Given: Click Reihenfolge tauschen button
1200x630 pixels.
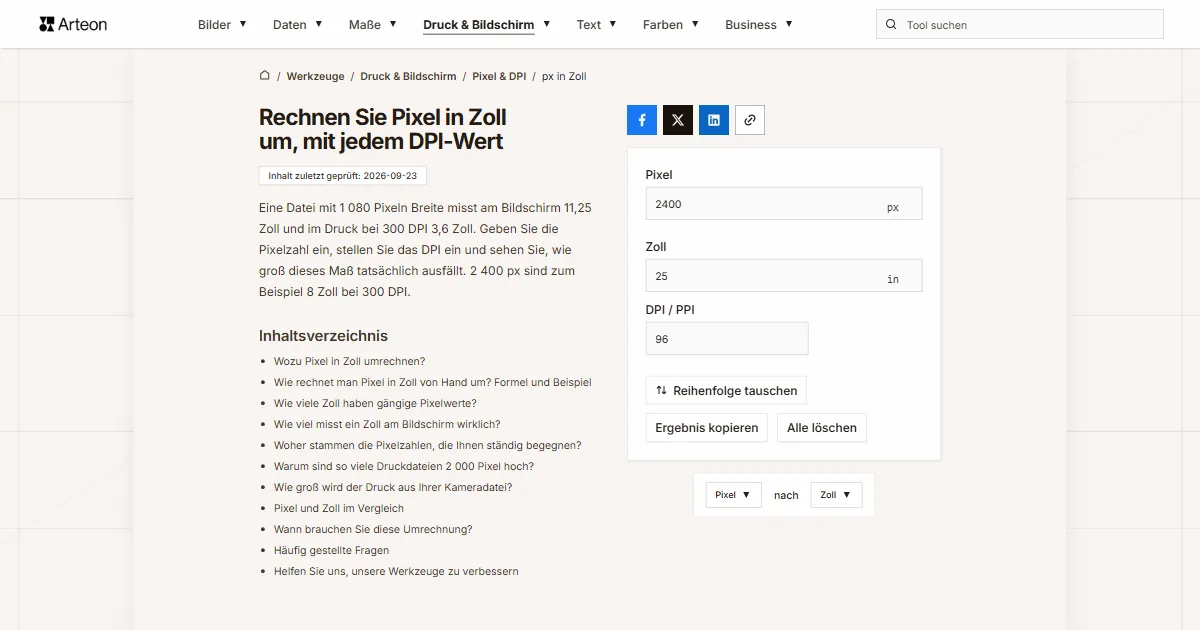Looking at the screenshot, I should tap(727, 390).
